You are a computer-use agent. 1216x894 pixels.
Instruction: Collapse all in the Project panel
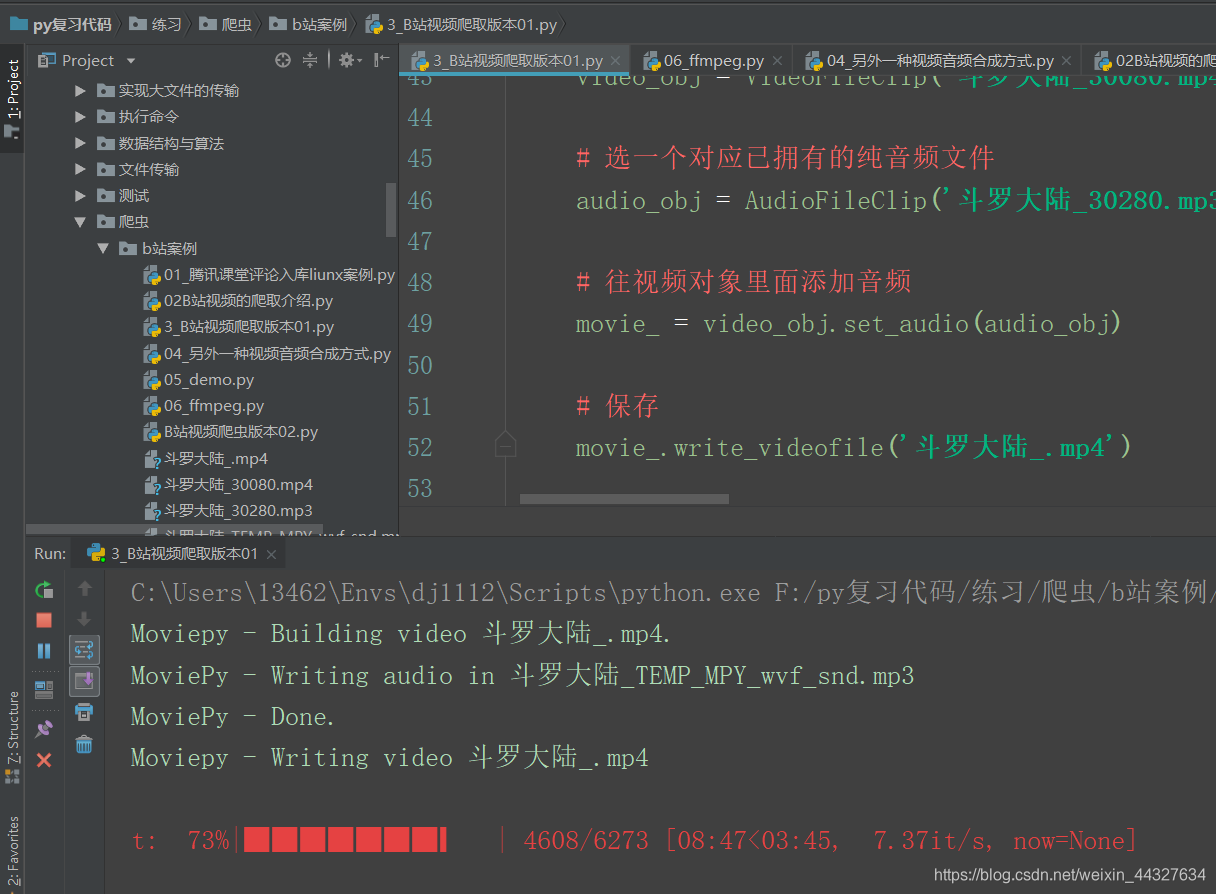310,60
